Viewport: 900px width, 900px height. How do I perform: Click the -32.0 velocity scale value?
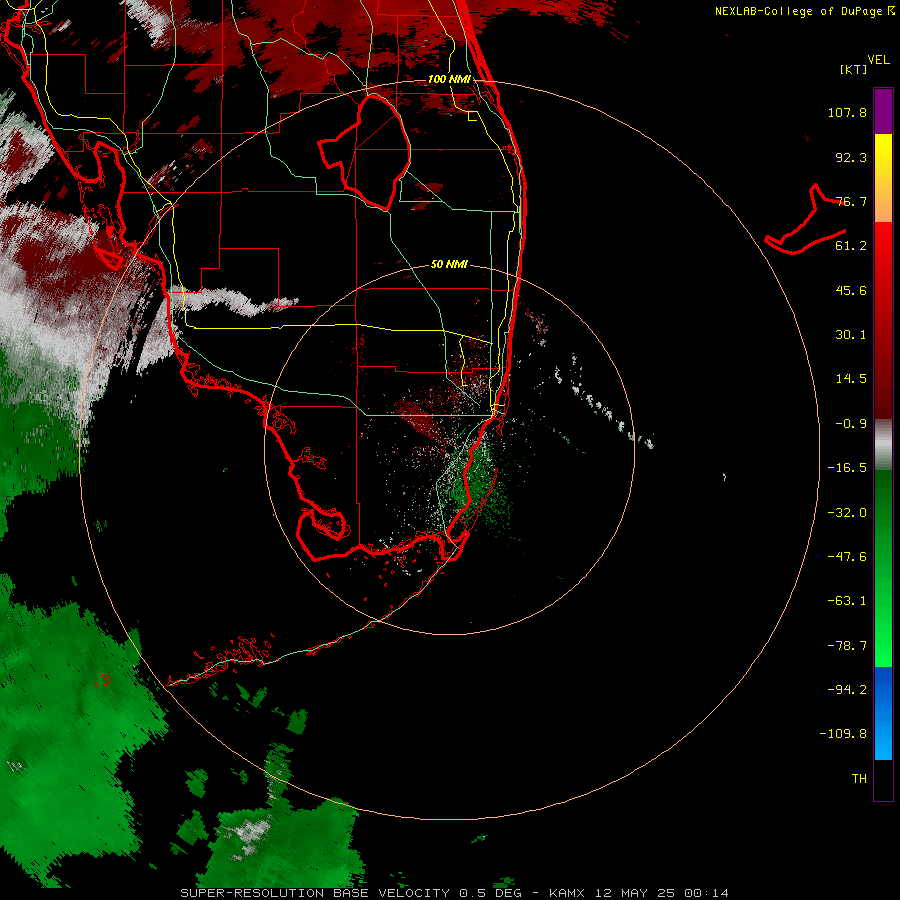click(847, 513)
